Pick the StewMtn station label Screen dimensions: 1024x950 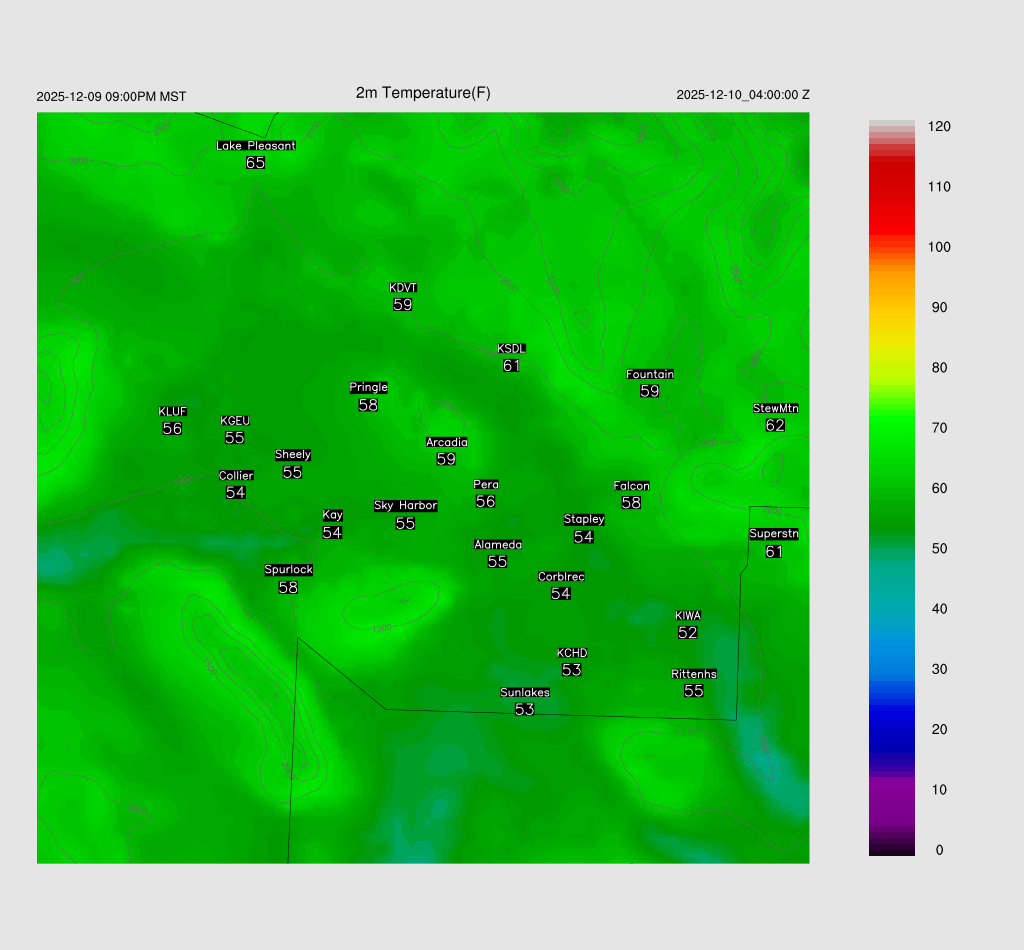[775, 408]
